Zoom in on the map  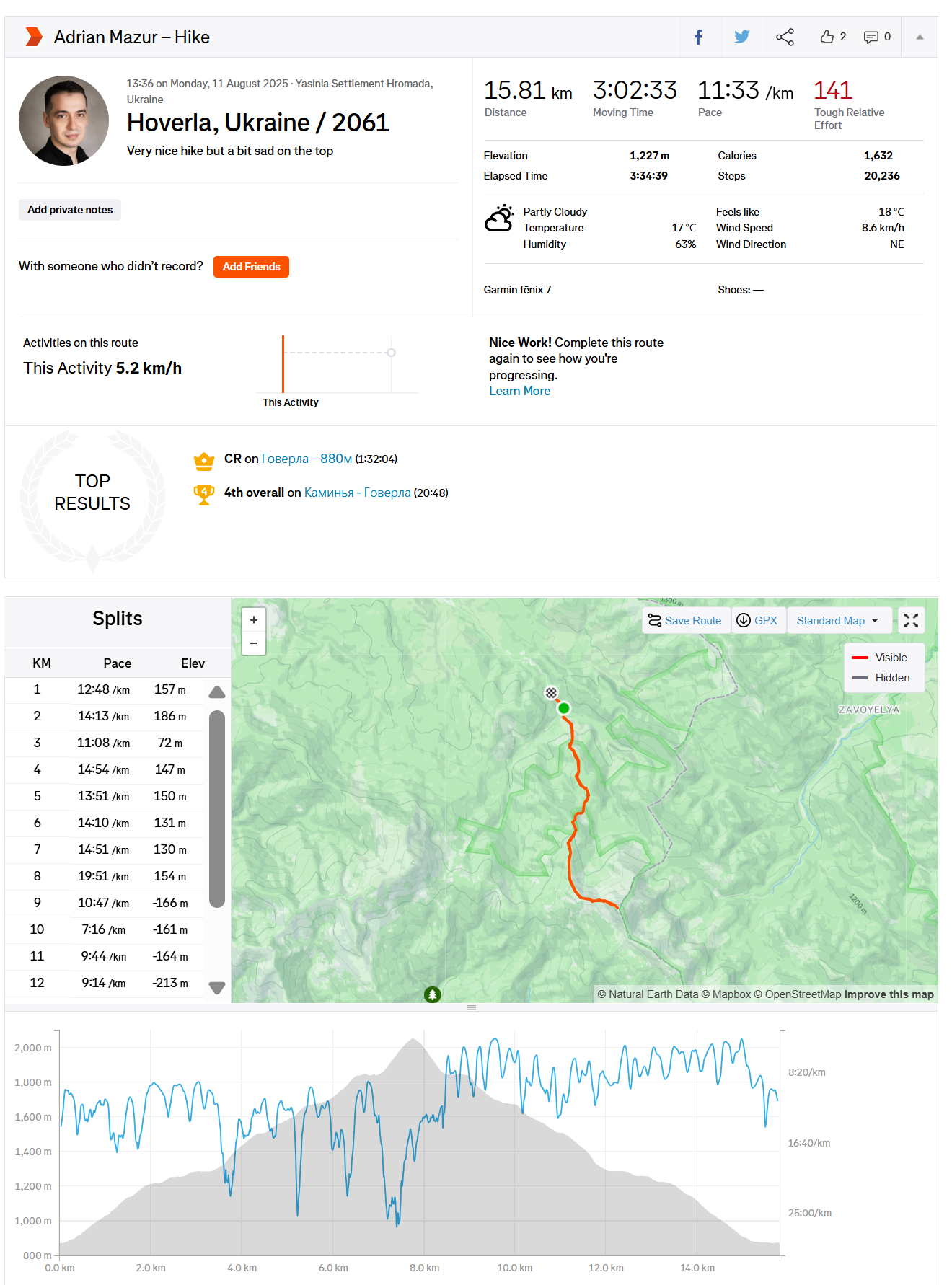253,619
